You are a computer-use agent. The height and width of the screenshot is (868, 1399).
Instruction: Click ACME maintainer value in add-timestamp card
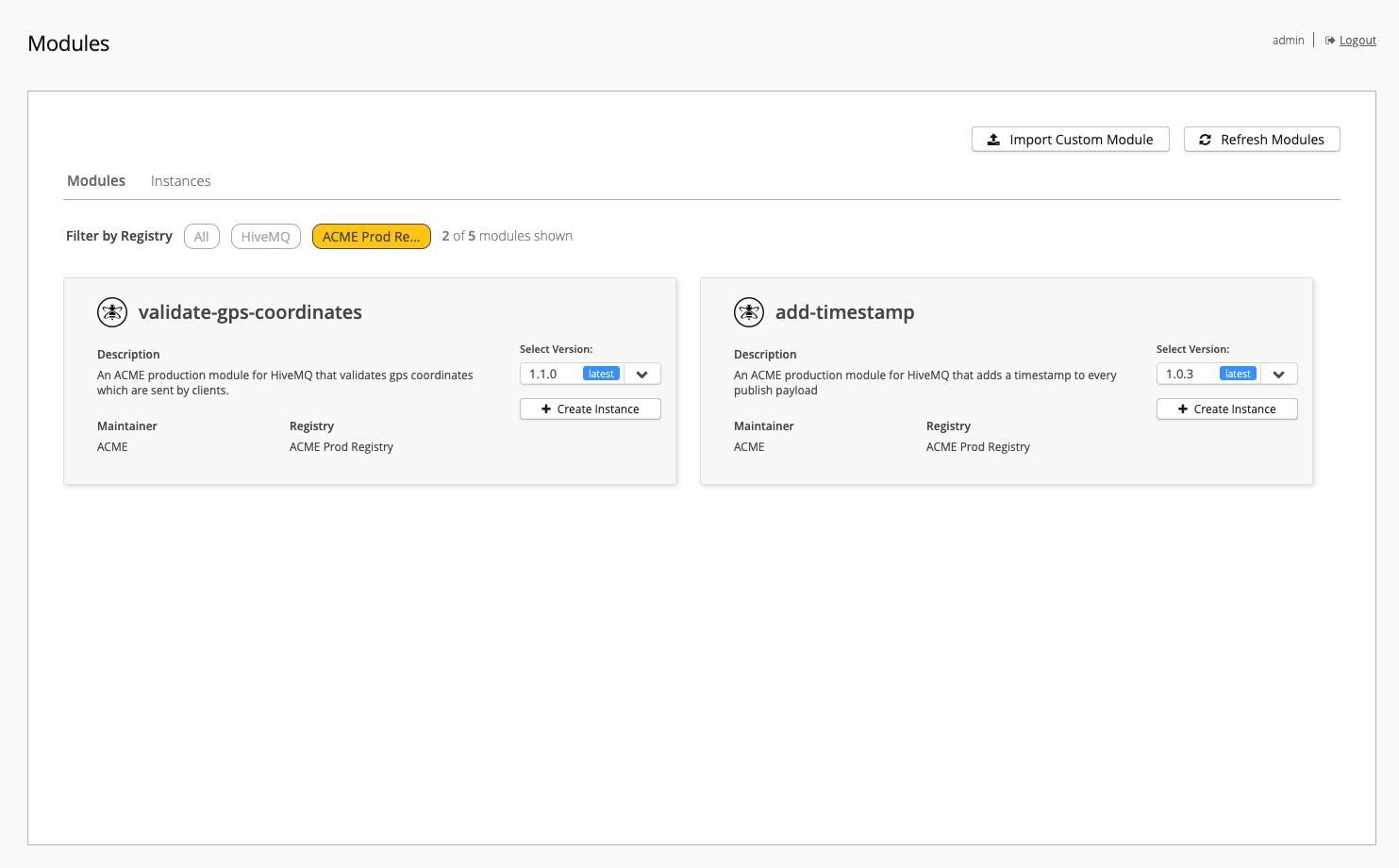click(x=749, y=447)
